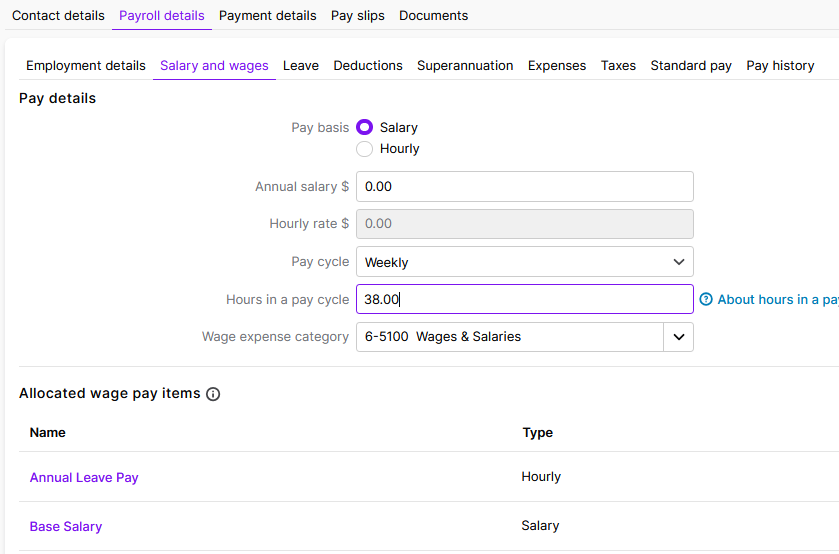
Task: Select the Deductions subtab
Action: click(x=368, y=66)
